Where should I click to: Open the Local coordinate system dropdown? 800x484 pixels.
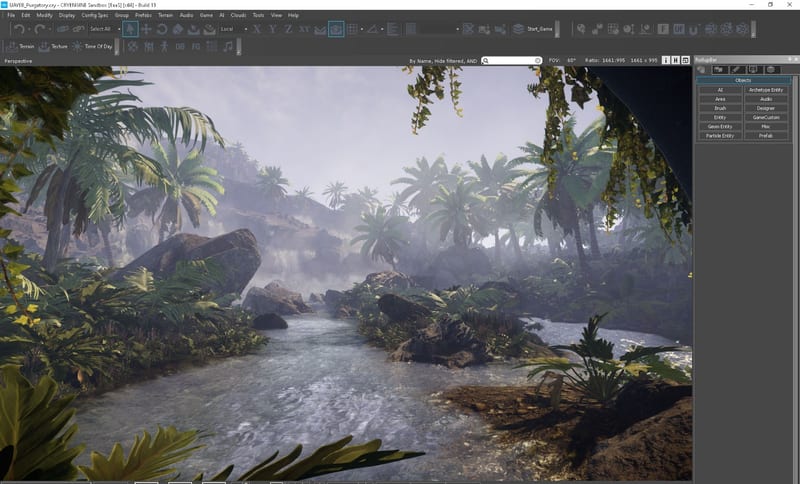coord(234,29)
